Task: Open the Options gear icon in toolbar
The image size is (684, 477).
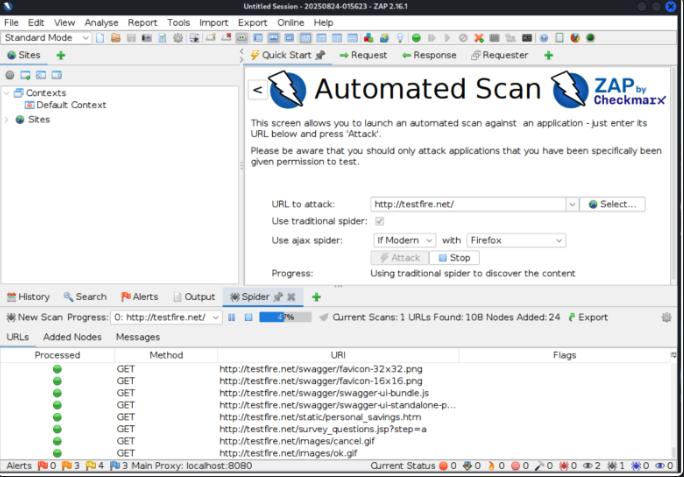Action: (178, 38)
